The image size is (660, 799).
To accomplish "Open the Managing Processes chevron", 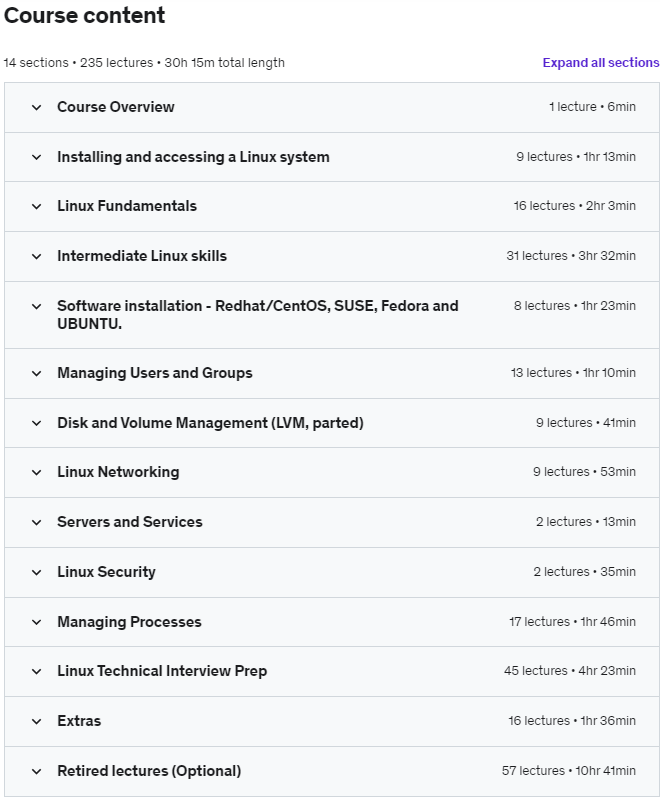I will pos(37,622).
